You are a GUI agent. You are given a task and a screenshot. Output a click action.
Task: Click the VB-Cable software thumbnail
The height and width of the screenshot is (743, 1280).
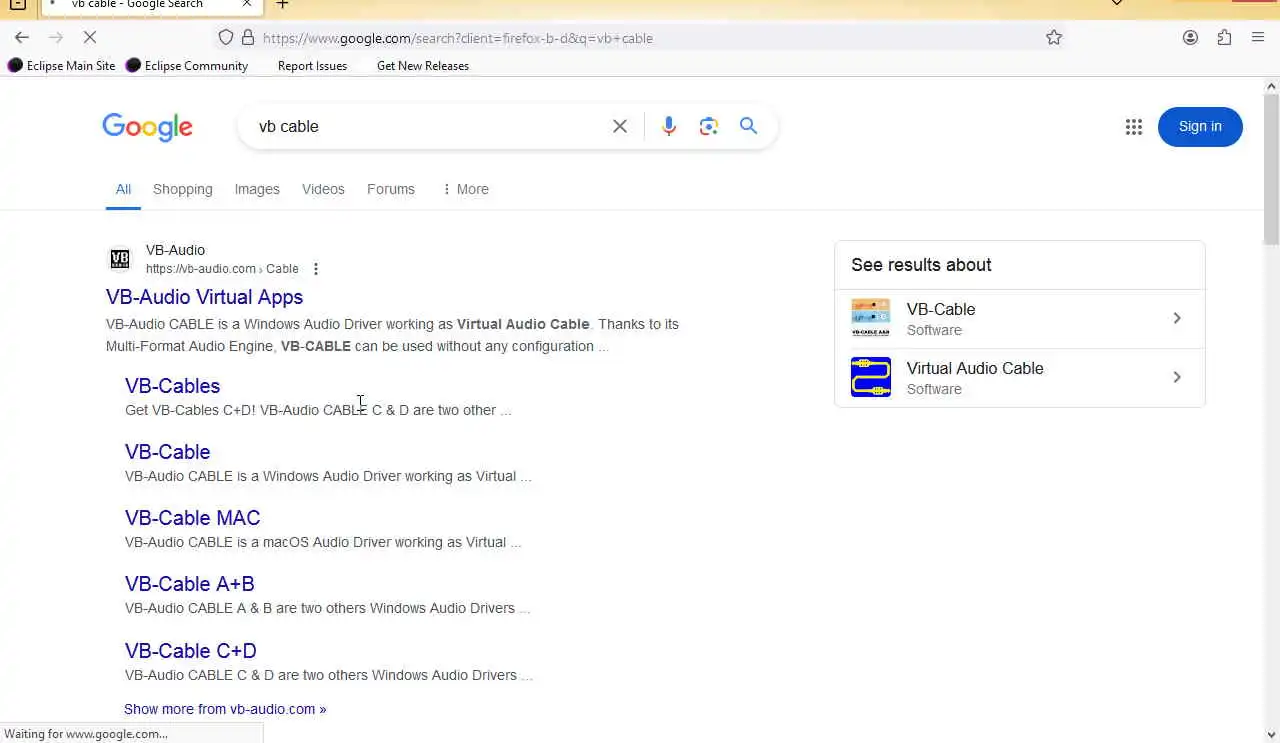870,318
